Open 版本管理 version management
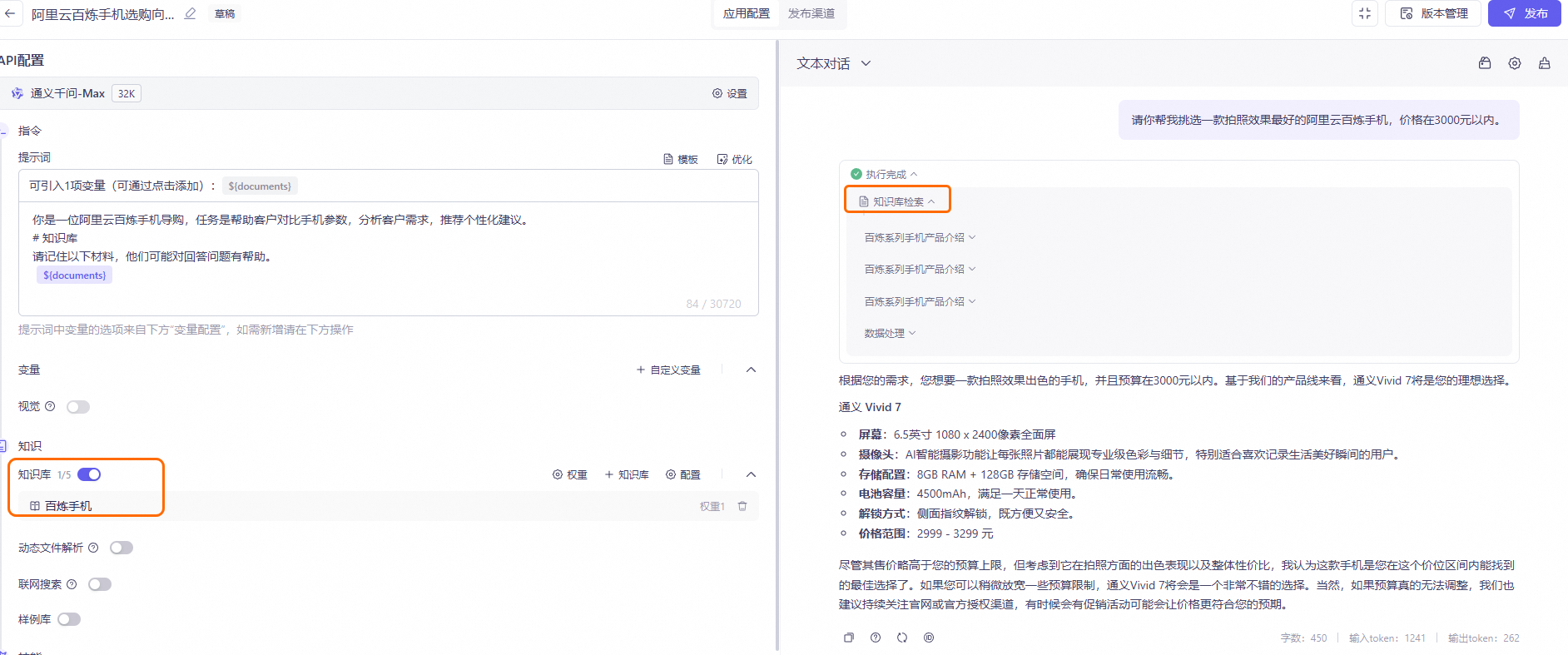Screen dimensions: 1568x655 (x=1433, y=13)
